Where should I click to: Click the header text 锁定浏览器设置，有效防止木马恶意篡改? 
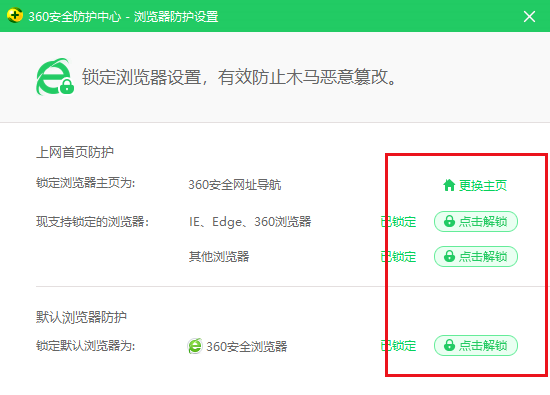click(240, 77)
